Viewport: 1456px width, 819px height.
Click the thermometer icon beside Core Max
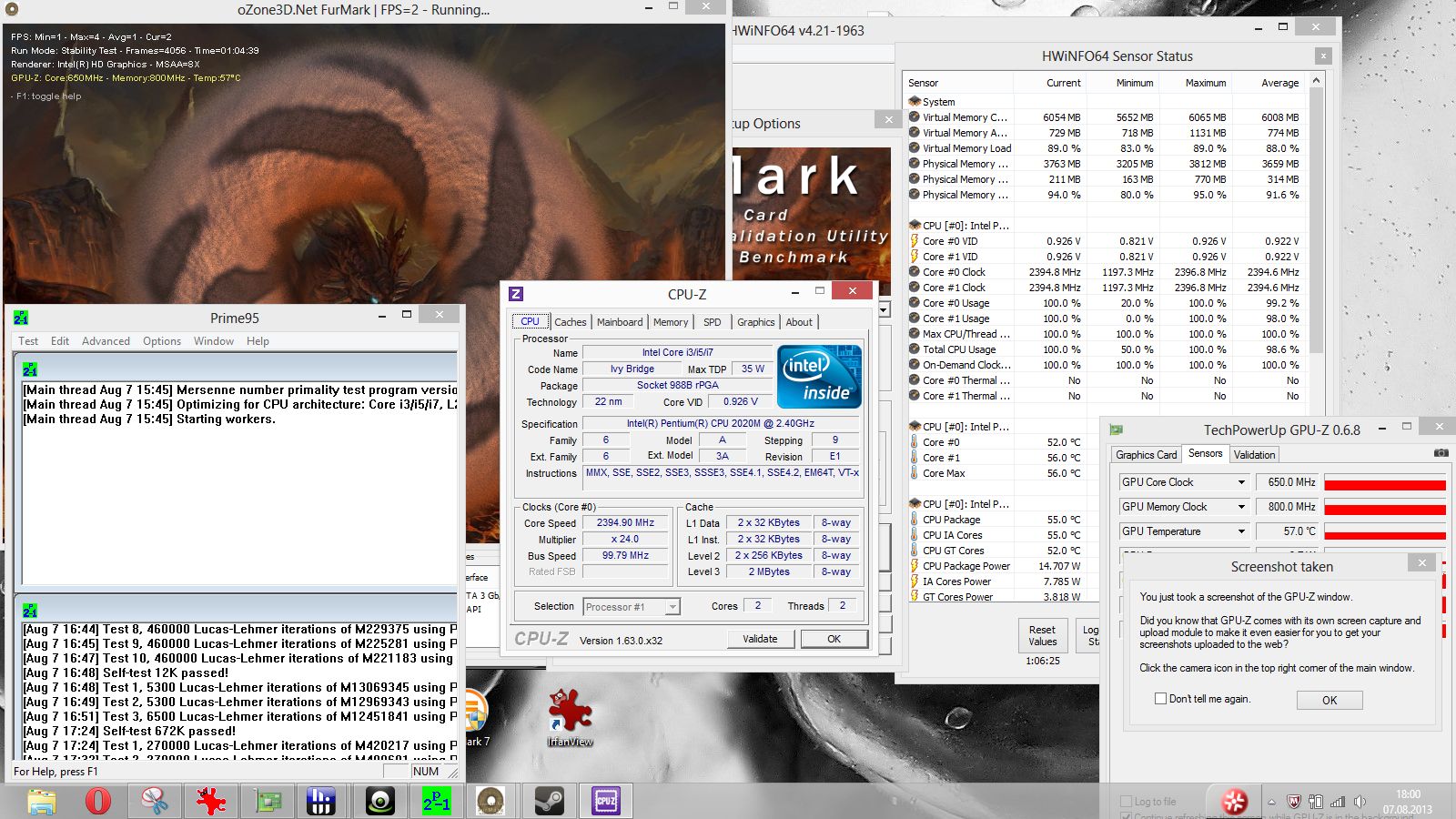pos(915,472)
